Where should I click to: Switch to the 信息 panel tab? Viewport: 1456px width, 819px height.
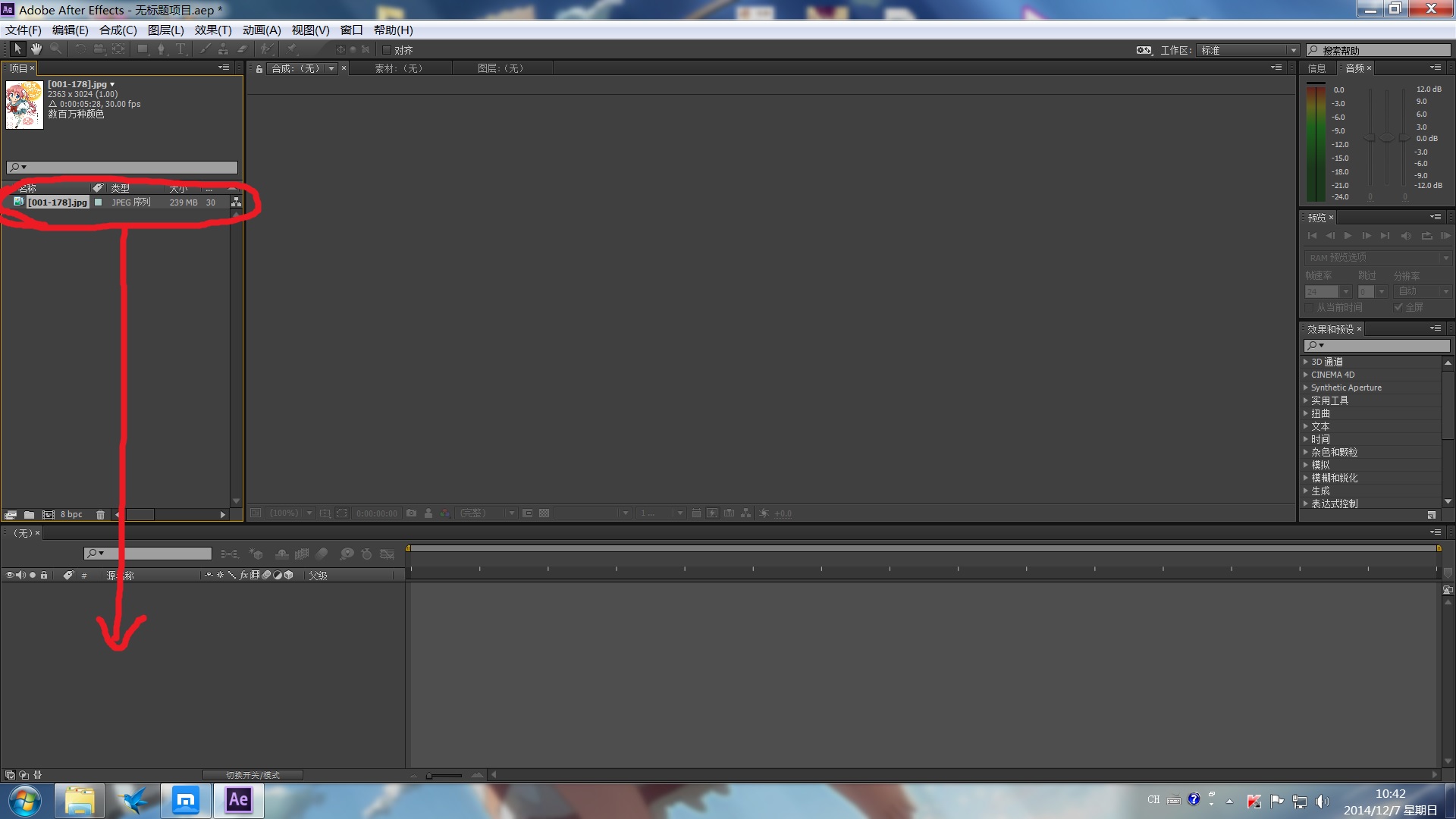[1317, 68]
